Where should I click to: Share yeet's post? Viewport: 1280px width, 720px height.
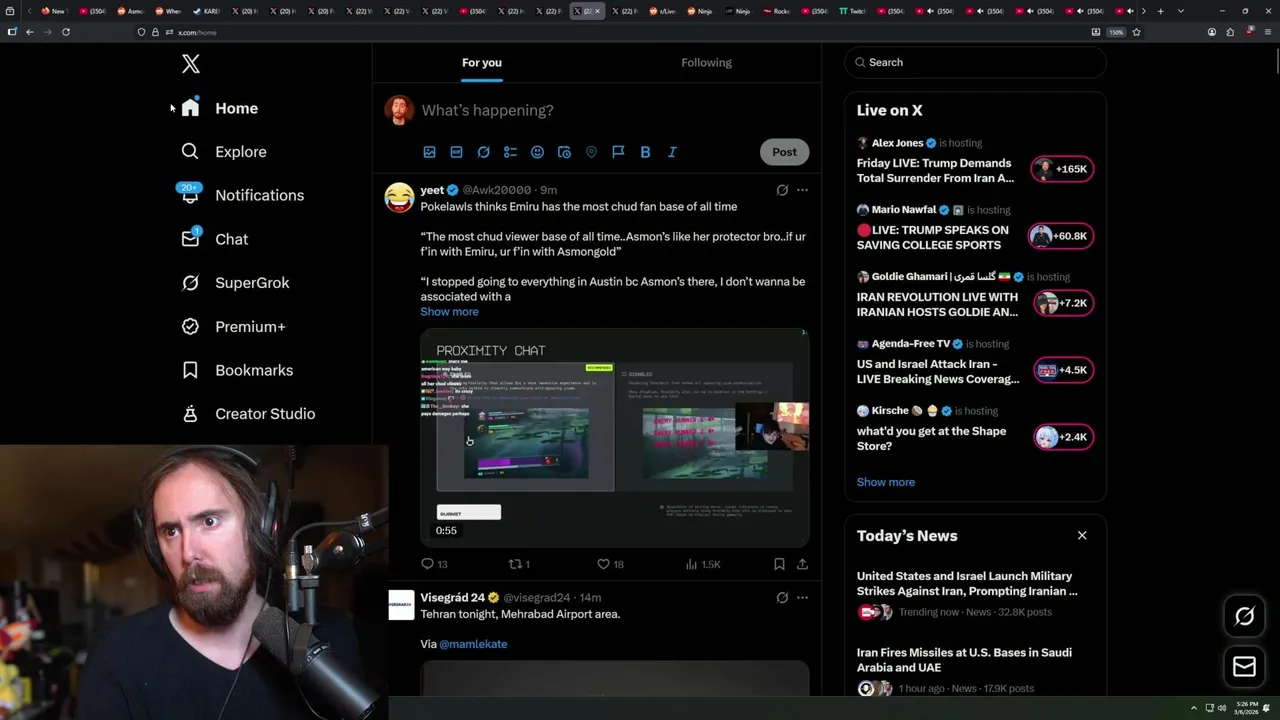pos(802,564)
